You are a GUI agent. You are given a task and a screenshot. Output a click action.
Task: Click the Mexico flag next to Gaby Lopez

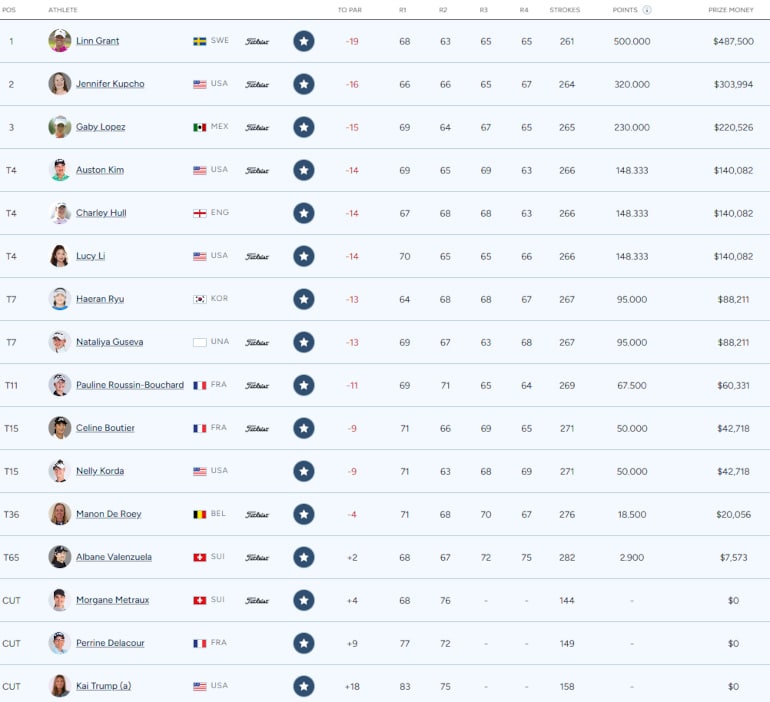pyautogui.click(x=200, y=127)
